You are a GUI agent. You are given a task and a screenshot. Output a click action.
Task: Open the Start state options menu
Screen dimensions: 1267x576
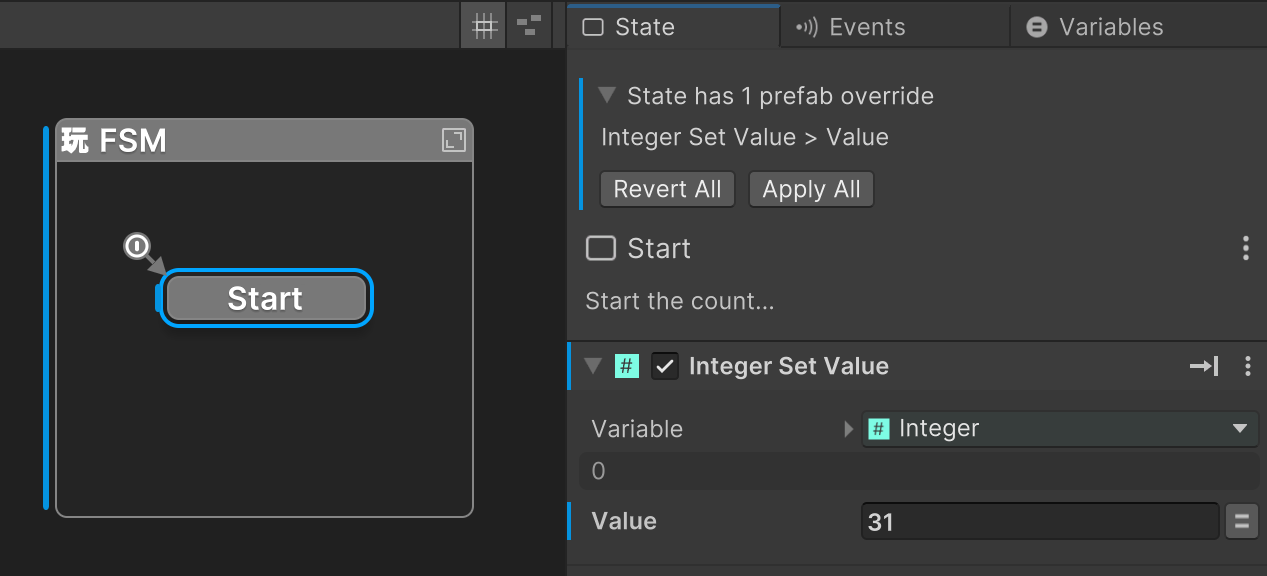pyautogui.click(x=1245, y=248)
